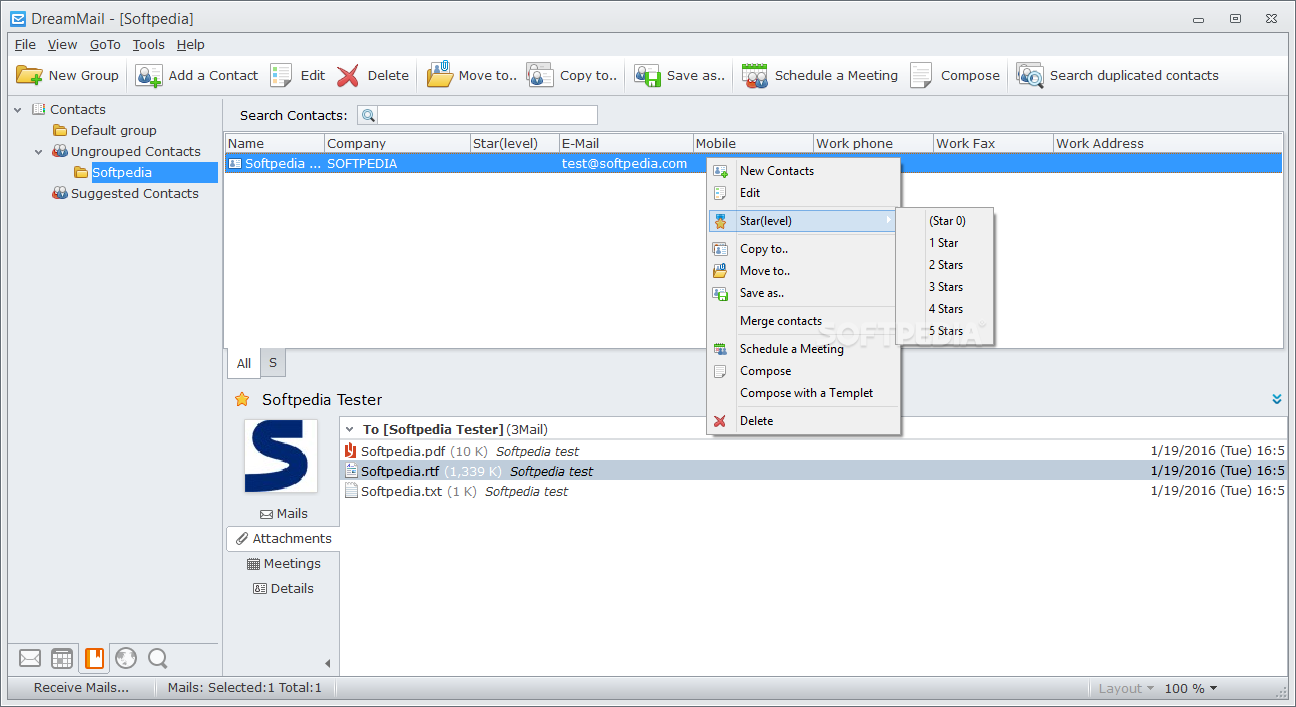This screenshot has height=707, width=1296.
Task: Open the GoTo menu
Action: click(x=105, y=44)
